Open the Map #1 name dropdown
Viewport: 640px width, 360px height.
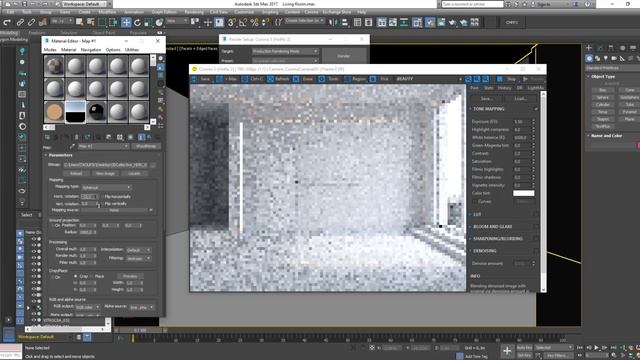tap(104, 146)
